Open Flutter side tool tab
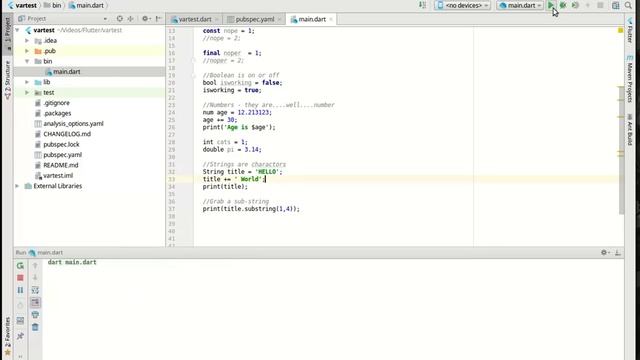This screenshot has height=360, width=640. coord(630,30)
